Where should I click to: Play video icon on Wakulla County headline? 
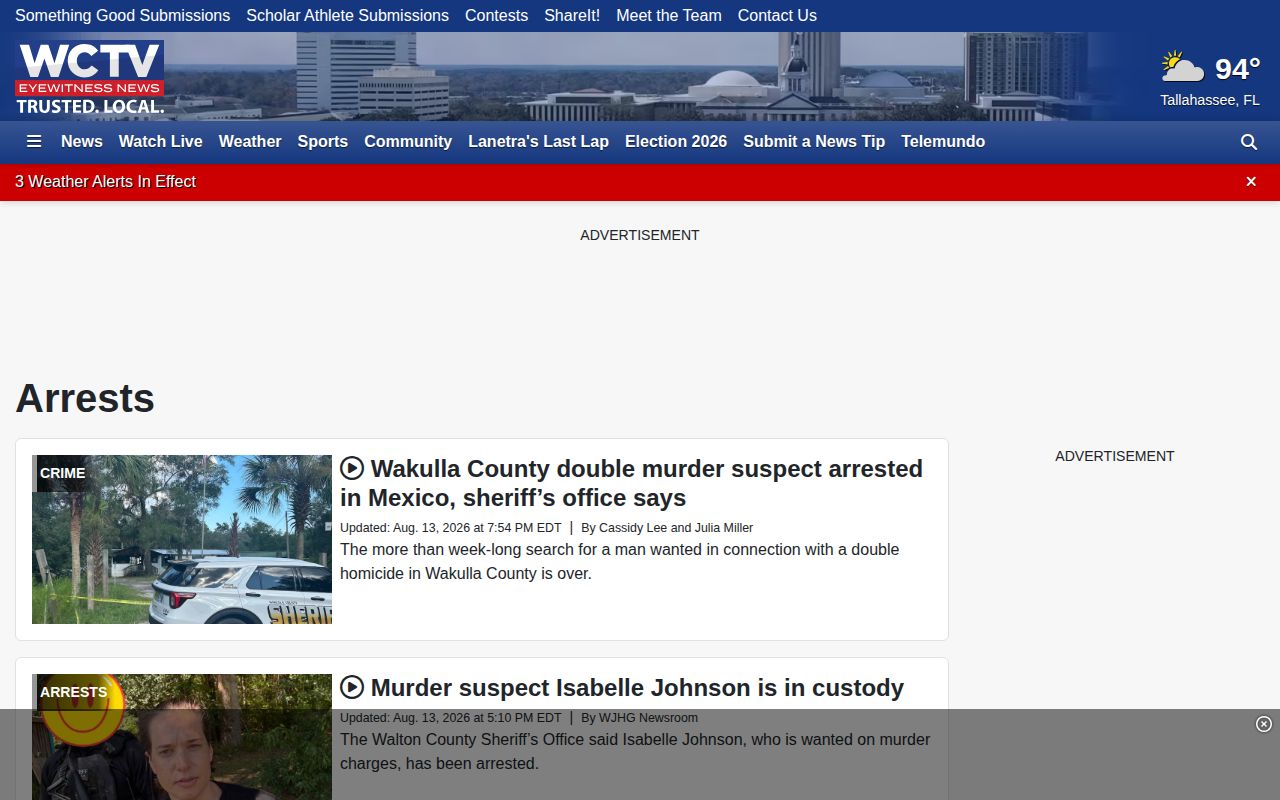coord(352,468)
